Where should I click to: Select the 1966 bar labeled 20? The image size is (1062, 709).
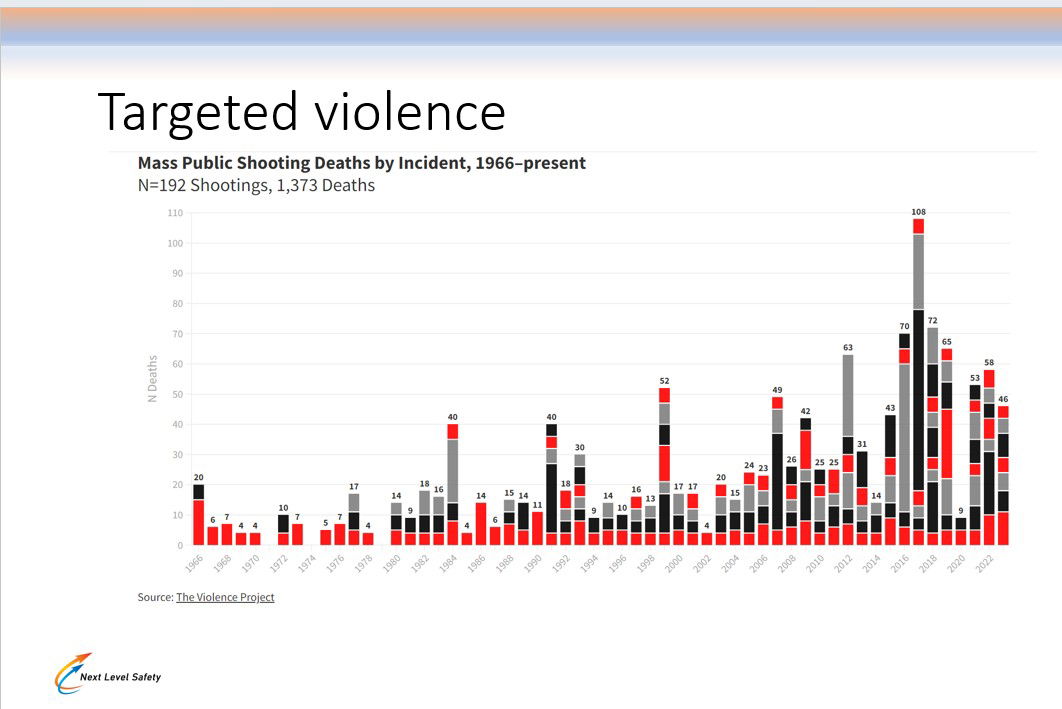(198, 514)
